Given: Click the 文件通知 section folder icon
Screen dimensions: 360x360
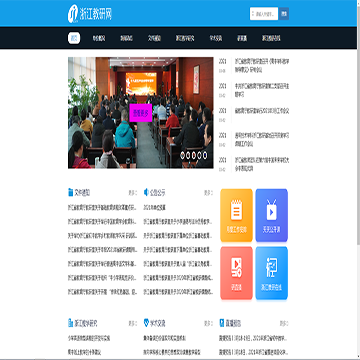Looking at the screenshot, I should point(70,192).
